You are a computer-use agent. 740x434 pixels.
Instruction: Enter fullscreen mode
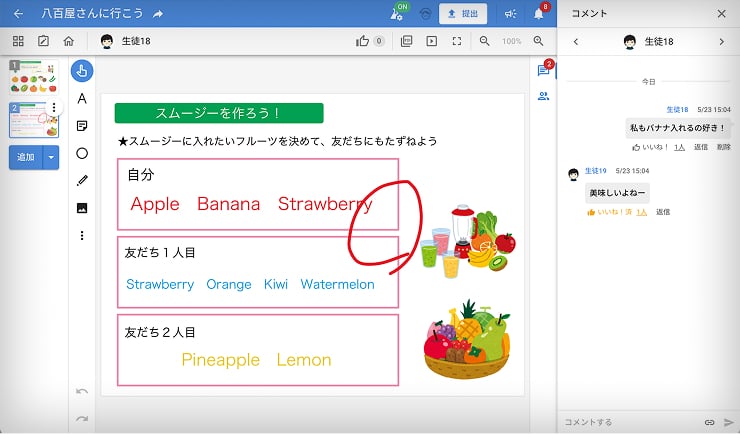point(457,41)
